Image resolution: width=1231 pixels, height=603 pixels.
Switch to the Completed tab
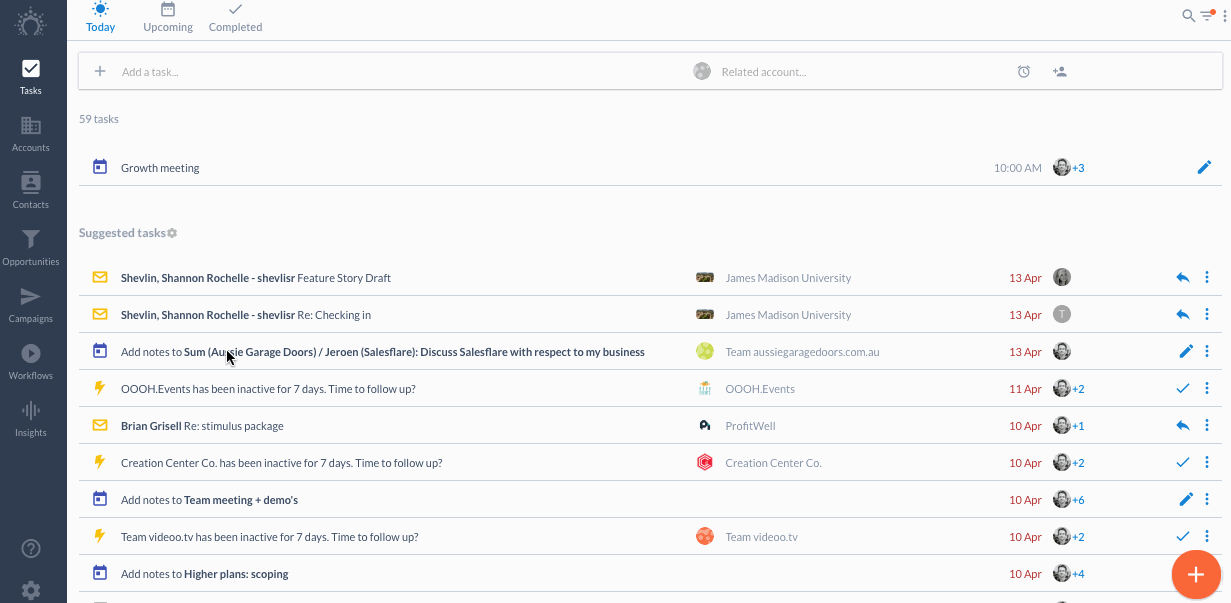[x=235, y=18]
